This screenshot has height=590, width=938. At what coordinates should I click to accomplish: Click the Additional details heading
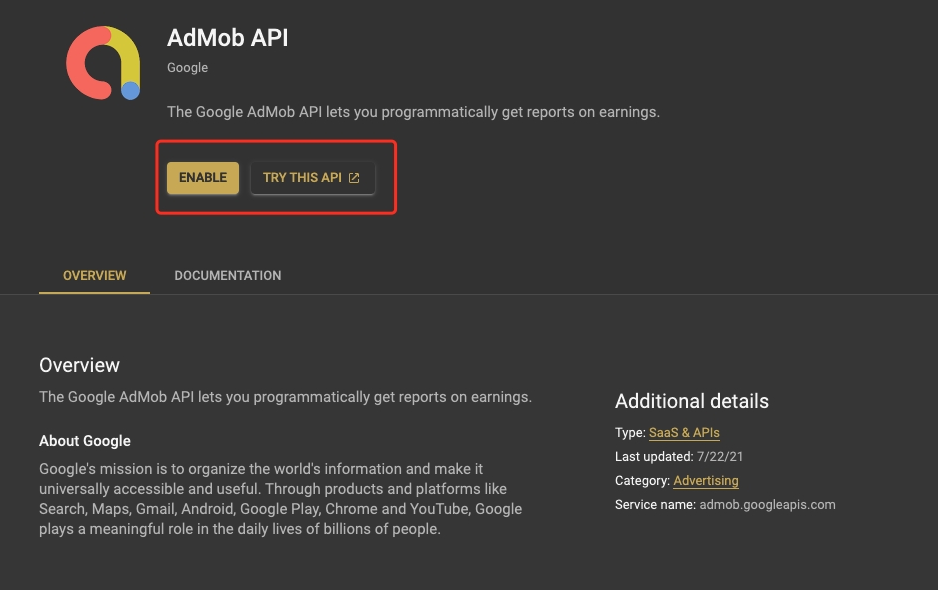pos(692,401)
